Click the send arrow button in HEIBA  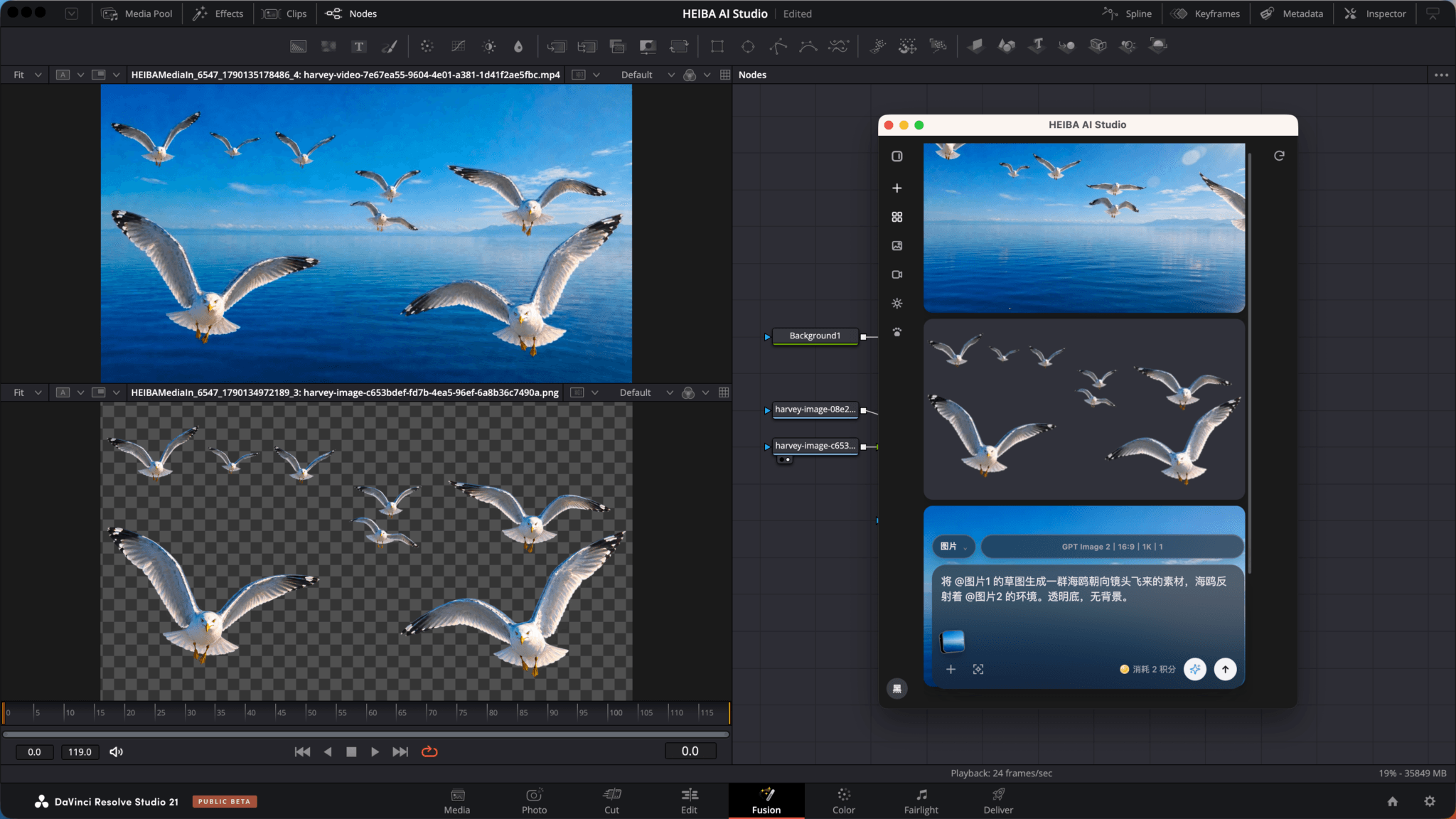coord(1225,669)
